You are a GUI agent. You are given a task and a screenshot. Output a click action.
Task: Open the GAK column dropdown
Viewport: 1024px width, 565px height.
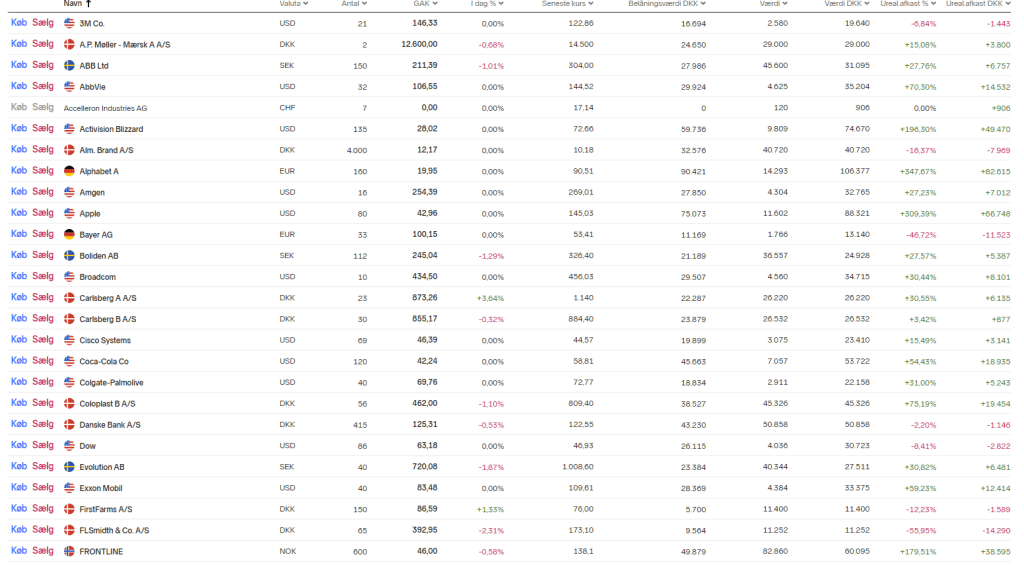(x=434, y=4)
